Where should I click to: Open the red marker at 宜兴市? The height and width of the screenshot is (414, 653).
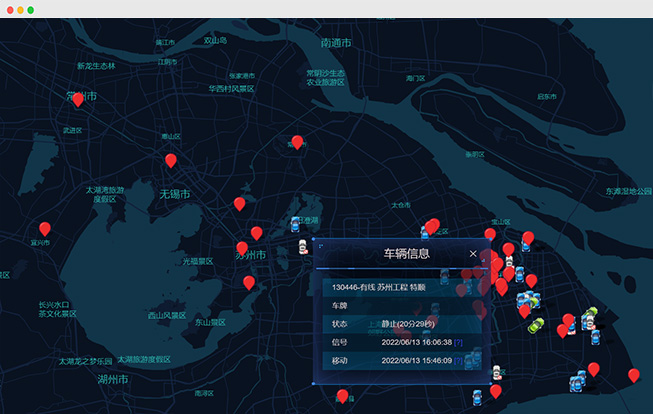coord(45,229)
